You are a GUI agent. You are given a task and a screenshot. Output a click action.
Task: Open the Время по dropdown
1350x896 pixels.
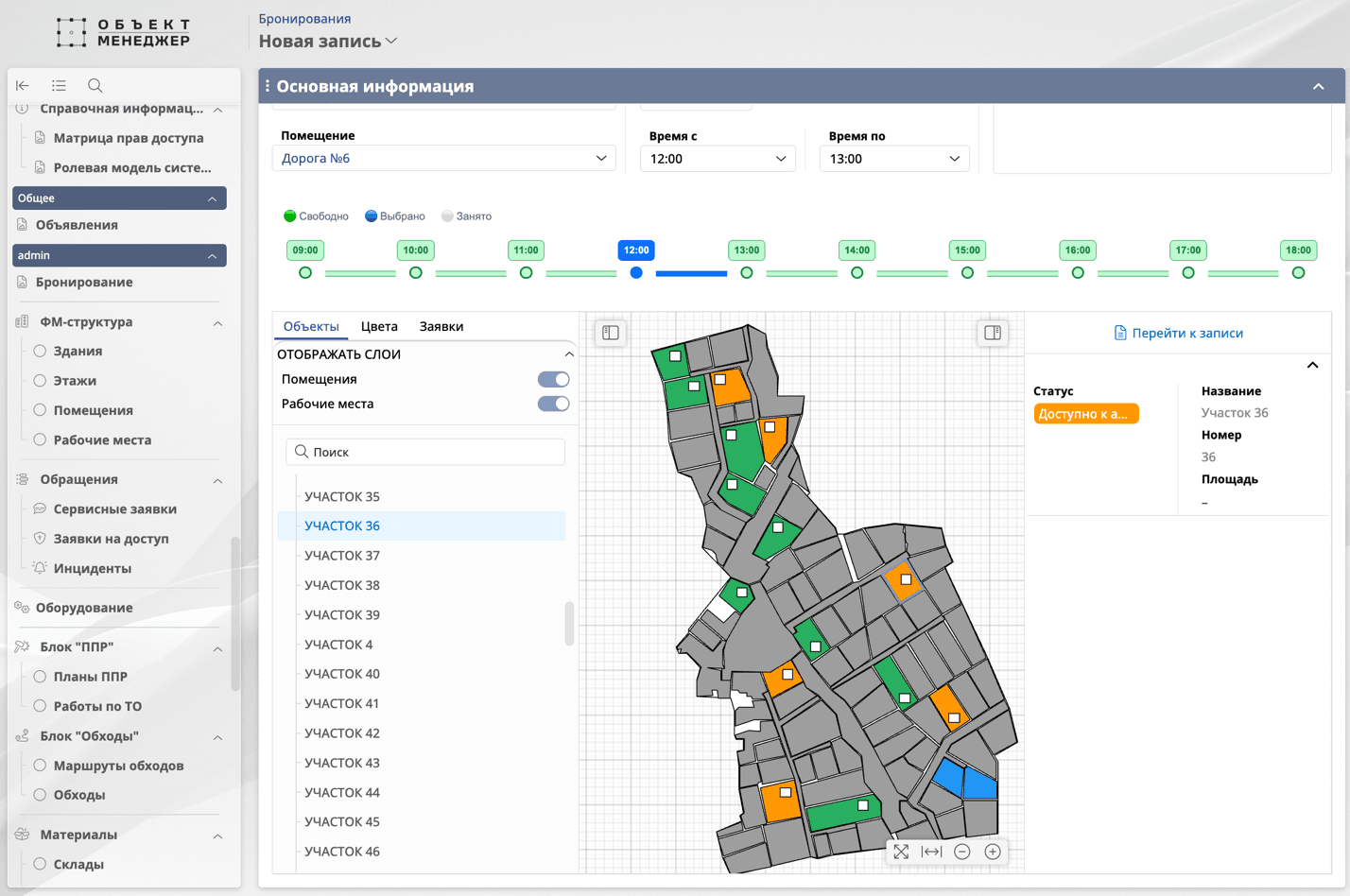tap(894, 159)
